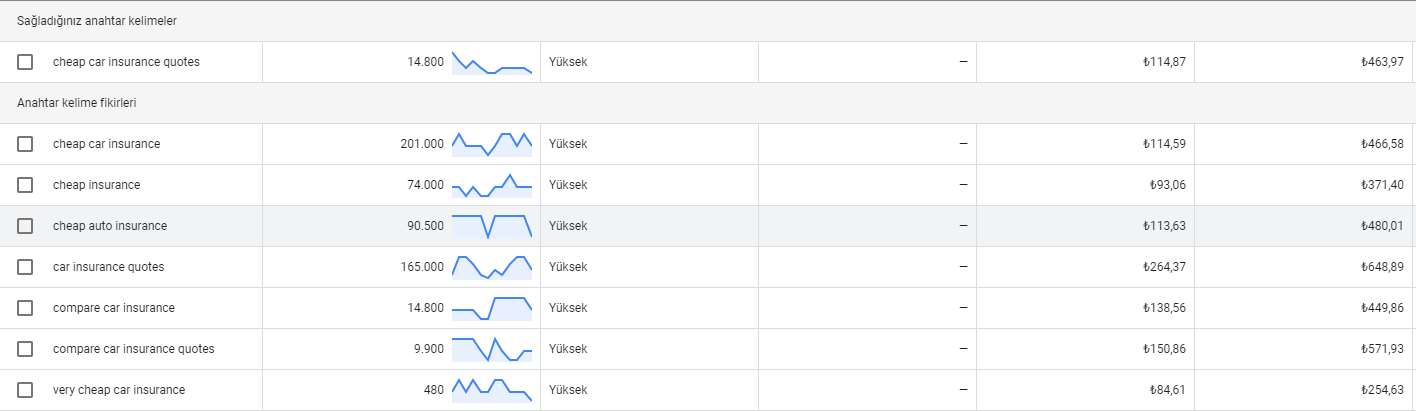Select the ₺648,89 bid value

point(1382,267)
